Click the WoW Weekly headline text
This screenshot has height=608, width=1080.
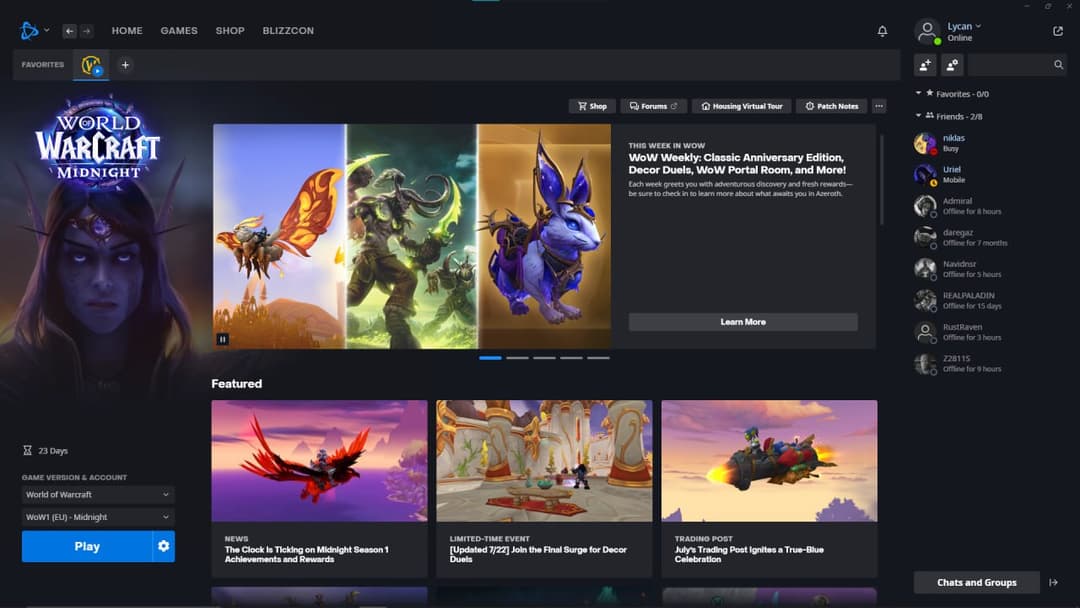pos(737,164)
